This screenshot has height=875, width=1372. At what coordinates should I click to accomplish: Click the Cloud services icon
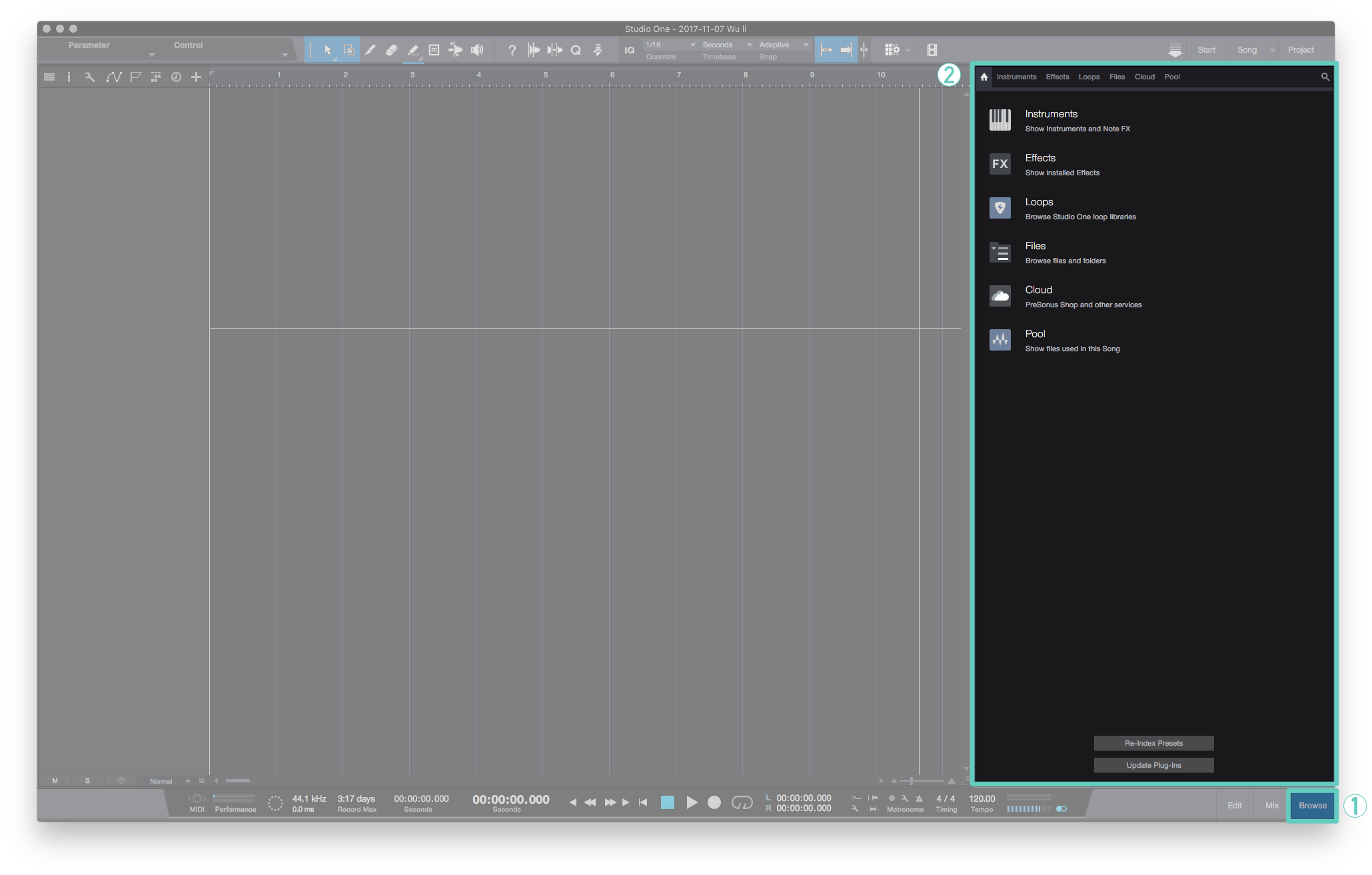click(1000, 296)
